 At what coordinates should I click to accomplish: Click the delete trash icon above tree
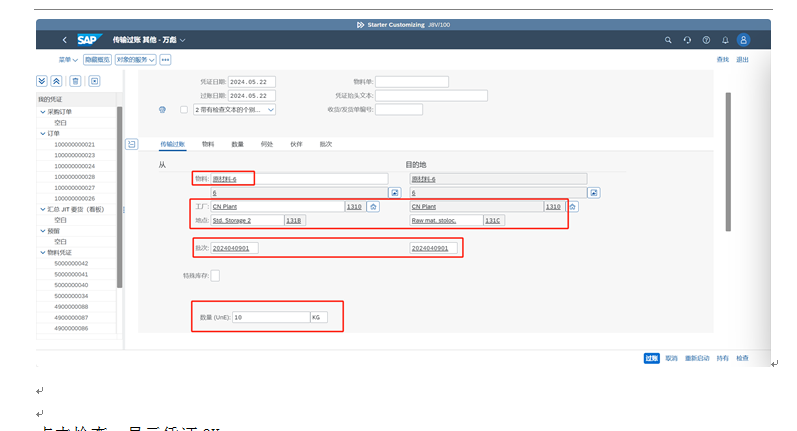click(x=75, y=81)
